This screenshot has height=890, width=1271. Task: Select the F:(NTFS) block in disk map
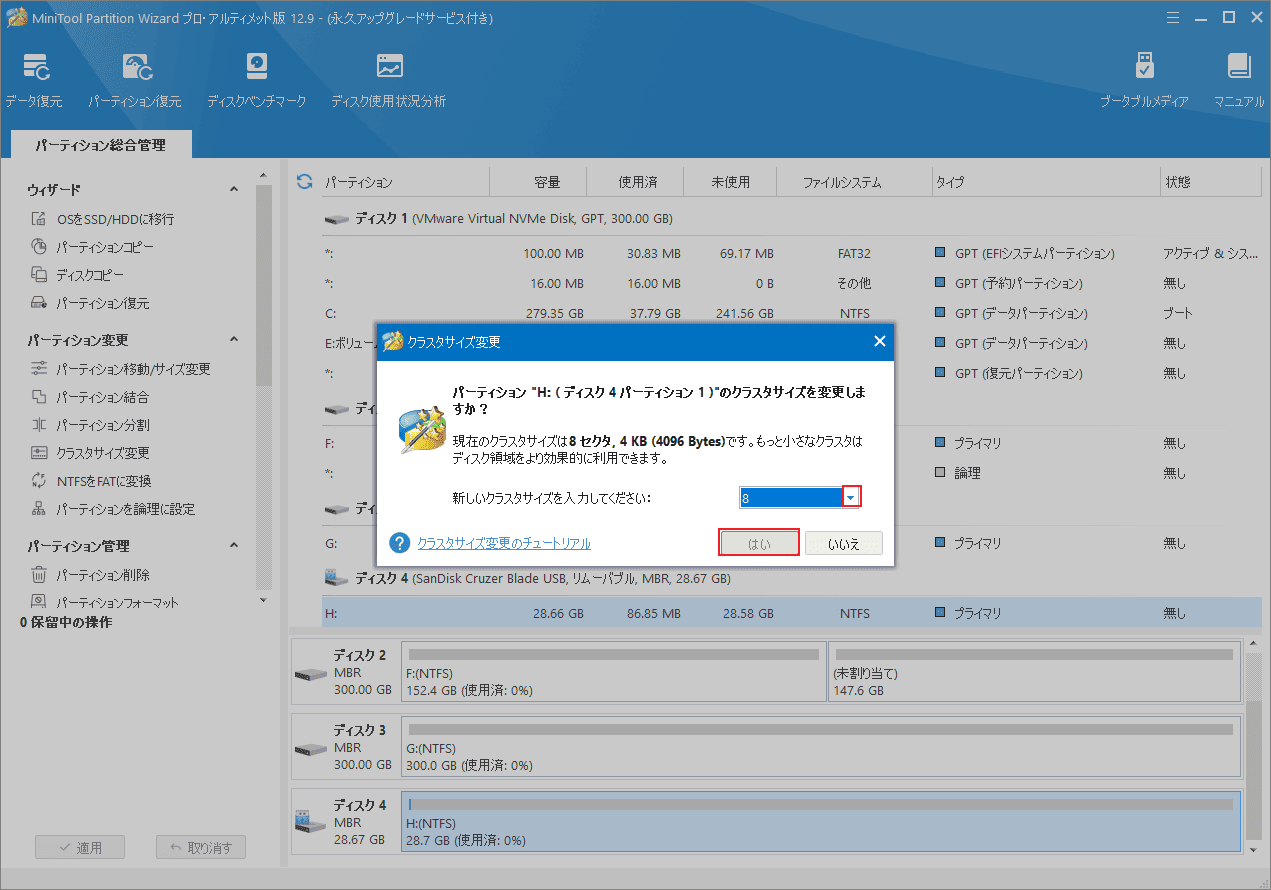coord(614,672)
